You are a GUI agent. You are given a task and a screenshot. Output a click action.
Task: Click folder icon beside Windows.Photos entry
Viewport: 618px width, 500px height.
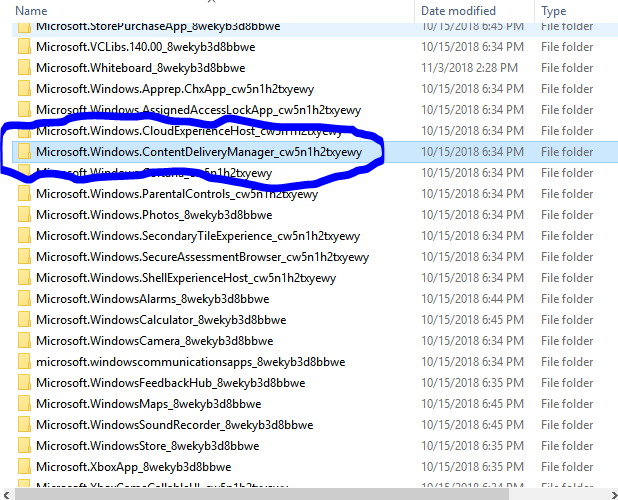[x=24, y=215]
